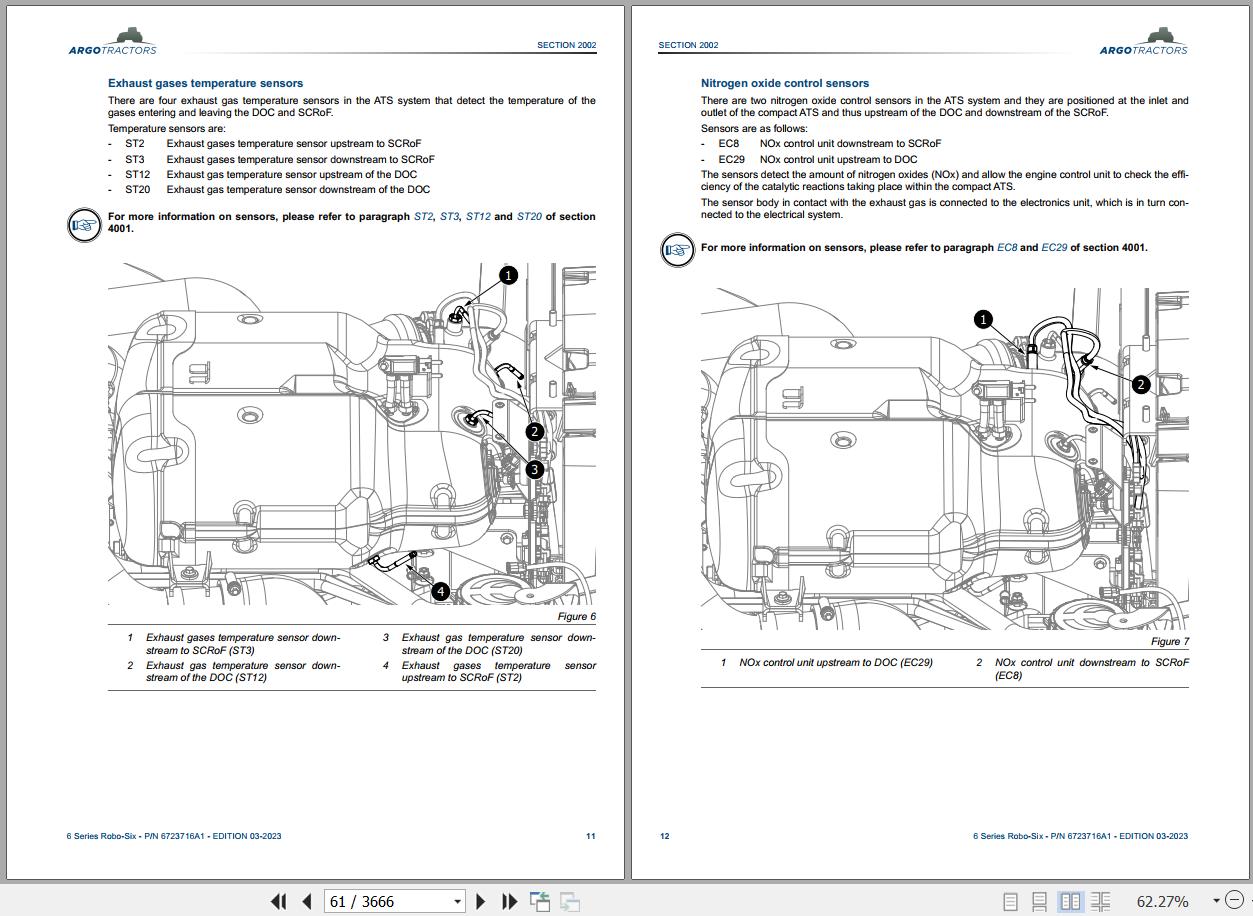Open the EC8 paragraph link
Screen dimensions: 1253x916
click(x=1006, y=247)
